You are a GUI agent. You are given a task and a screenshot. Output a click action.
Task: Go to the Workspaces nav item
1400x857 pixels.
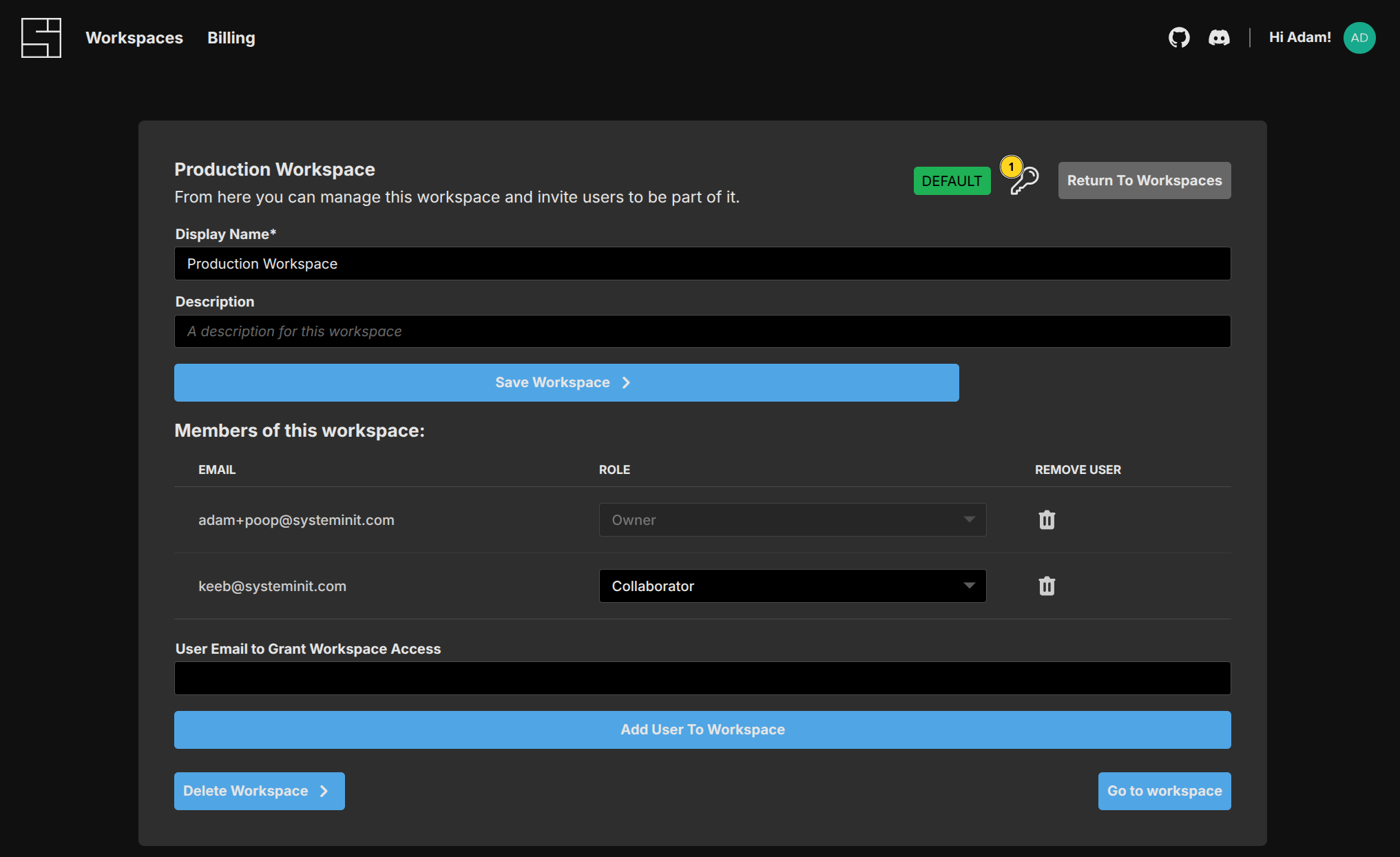point(134,38)
